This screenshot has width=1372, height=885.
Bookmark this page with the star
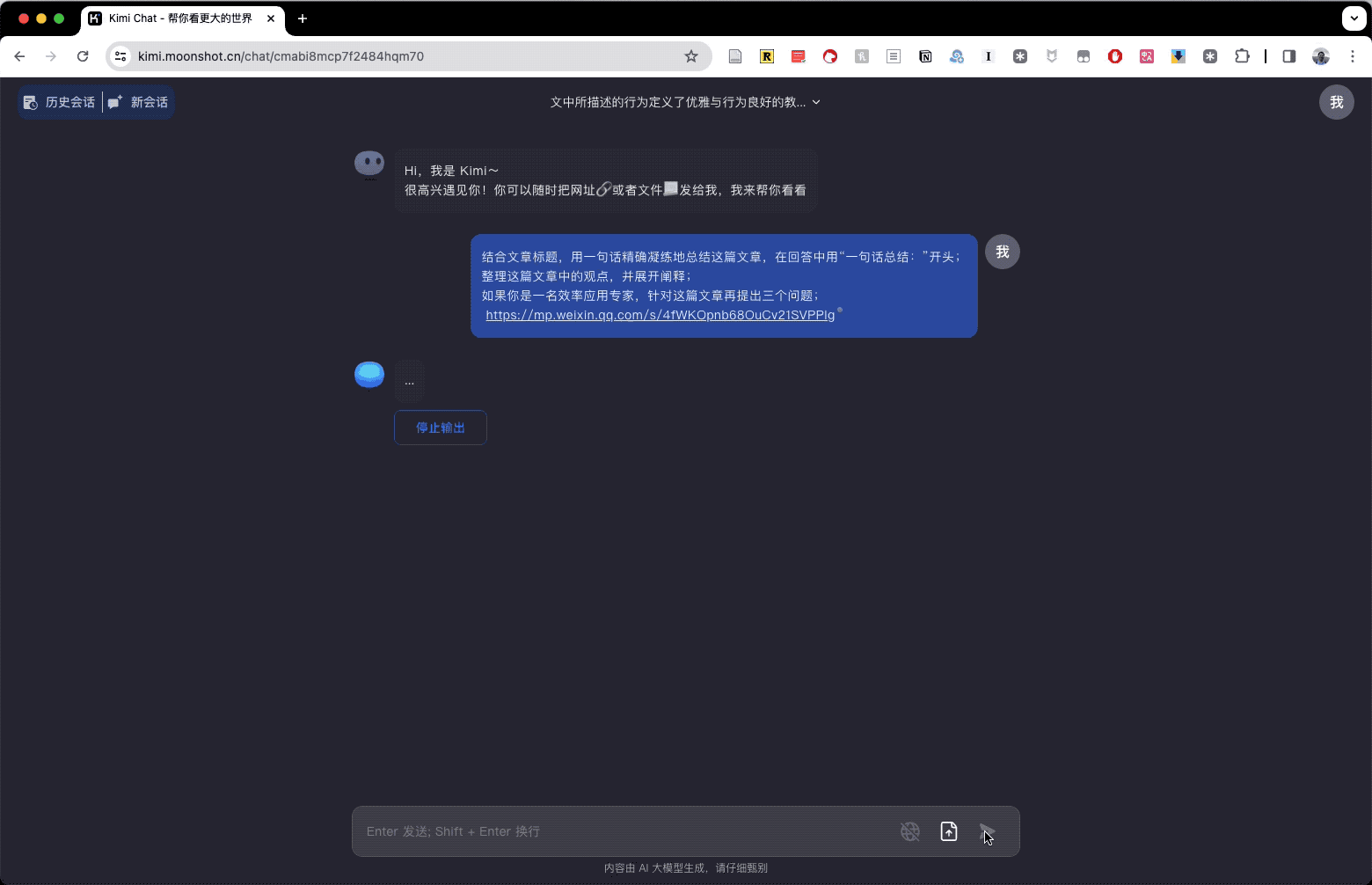coord(691,55)
